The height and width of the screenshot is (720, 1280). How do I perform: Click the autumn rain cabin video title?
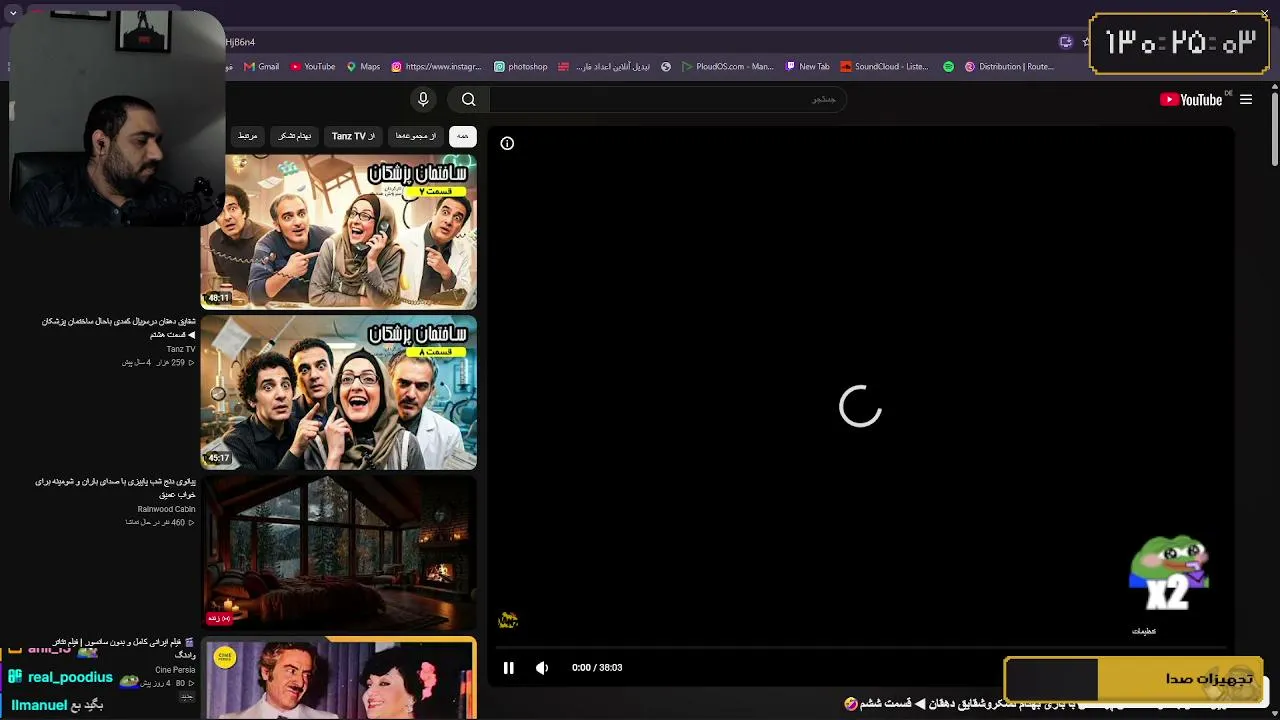coord(115,488)
